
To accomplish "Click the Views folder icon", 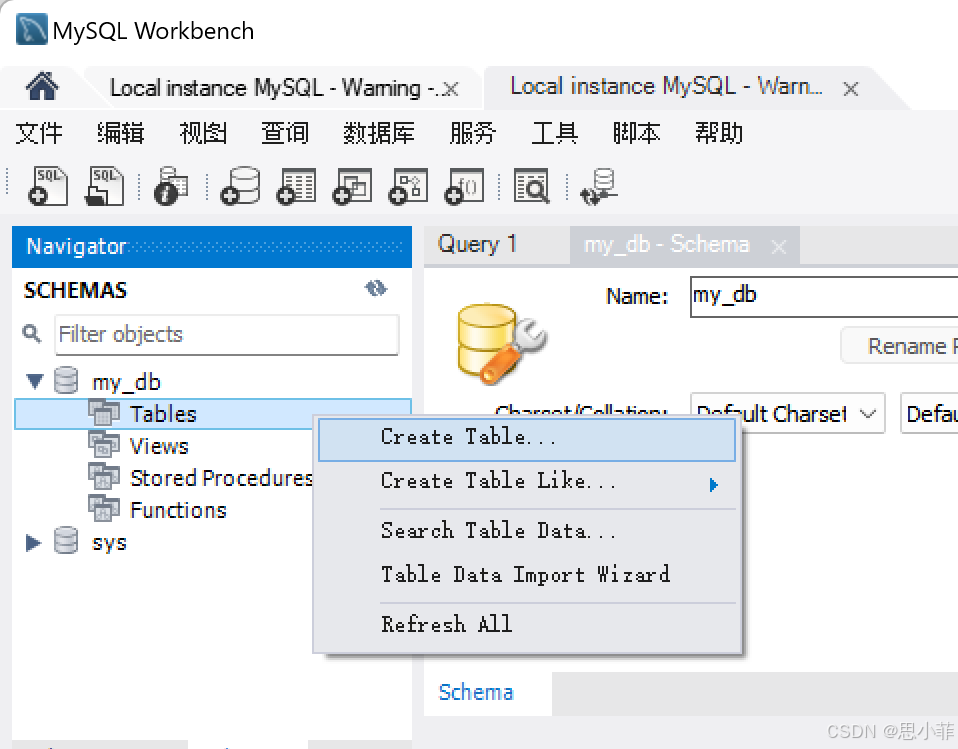I will pos(104,445).
